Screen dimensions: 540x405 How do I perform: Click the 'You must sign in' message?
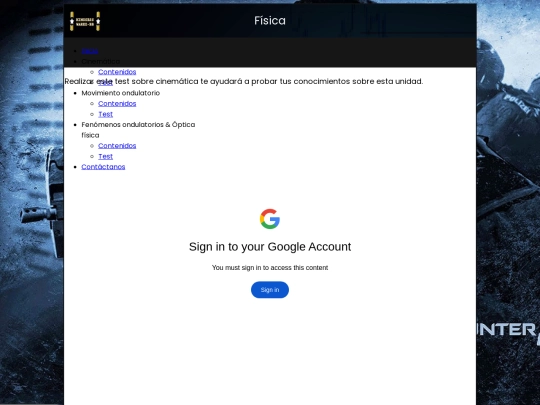click(x=270, y=268)
